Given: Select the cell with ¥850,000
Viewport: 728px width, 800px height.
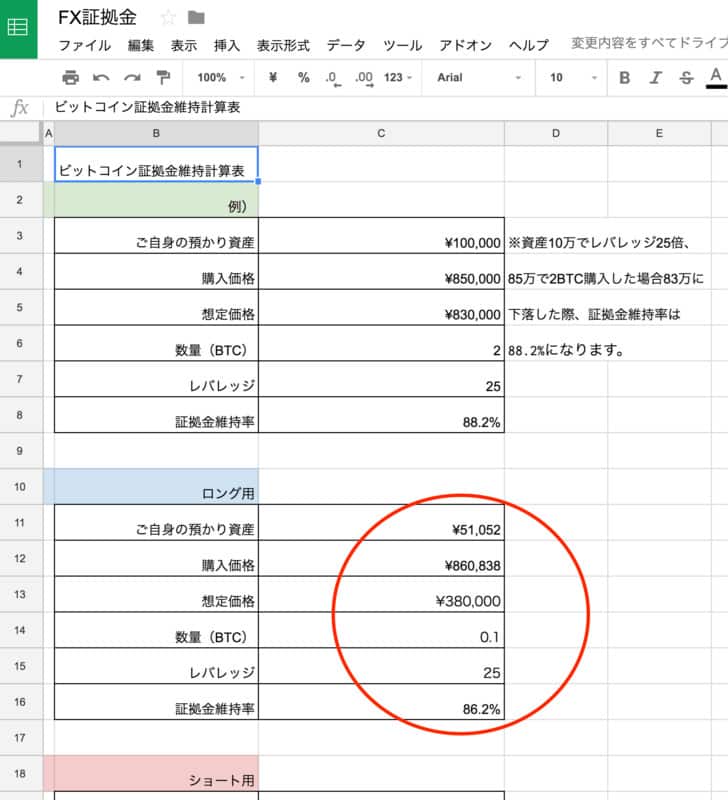Looking at the screenshot, I should 381,271.
